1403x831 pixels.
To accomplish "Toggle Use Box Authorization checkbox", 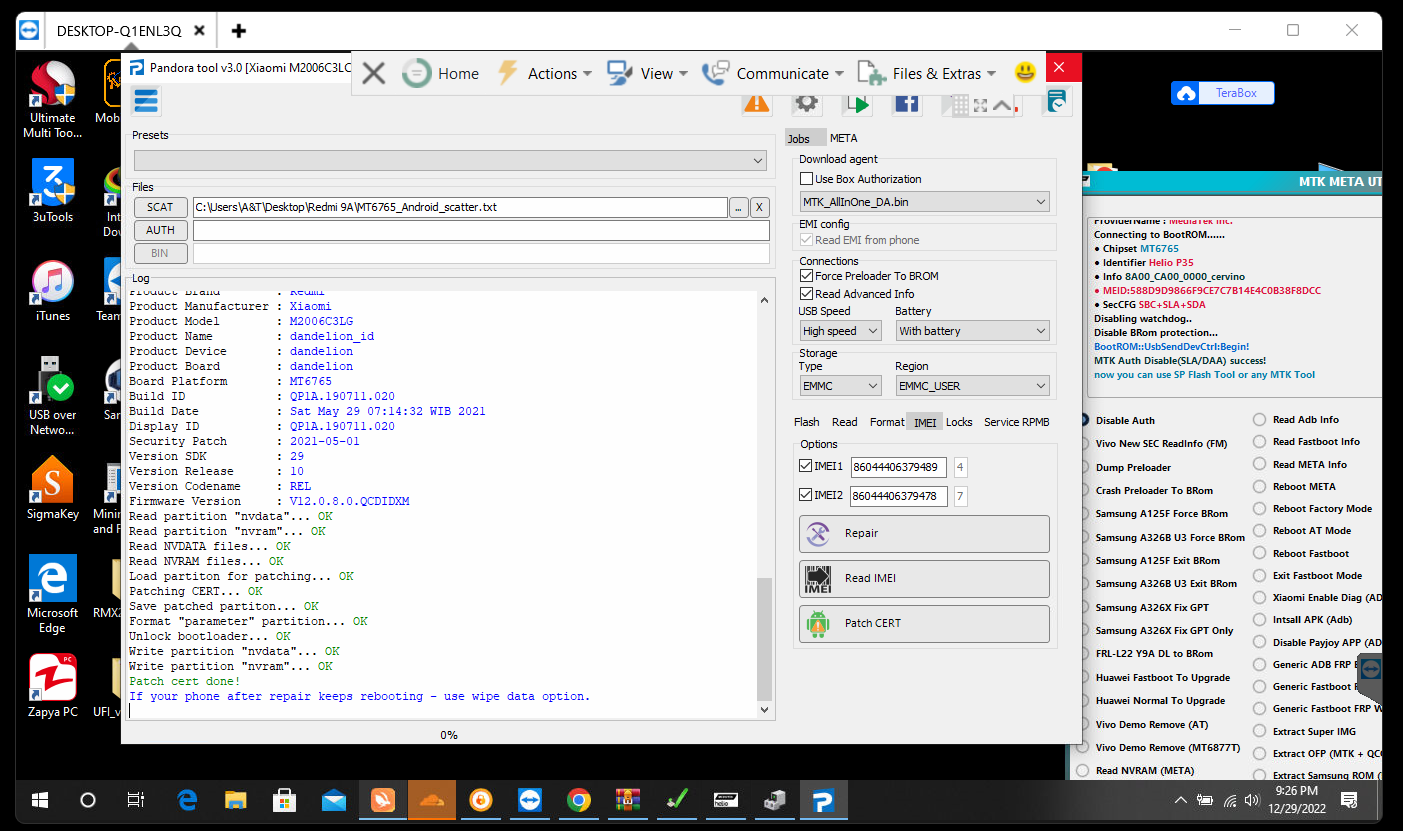I will click(807, 179).
